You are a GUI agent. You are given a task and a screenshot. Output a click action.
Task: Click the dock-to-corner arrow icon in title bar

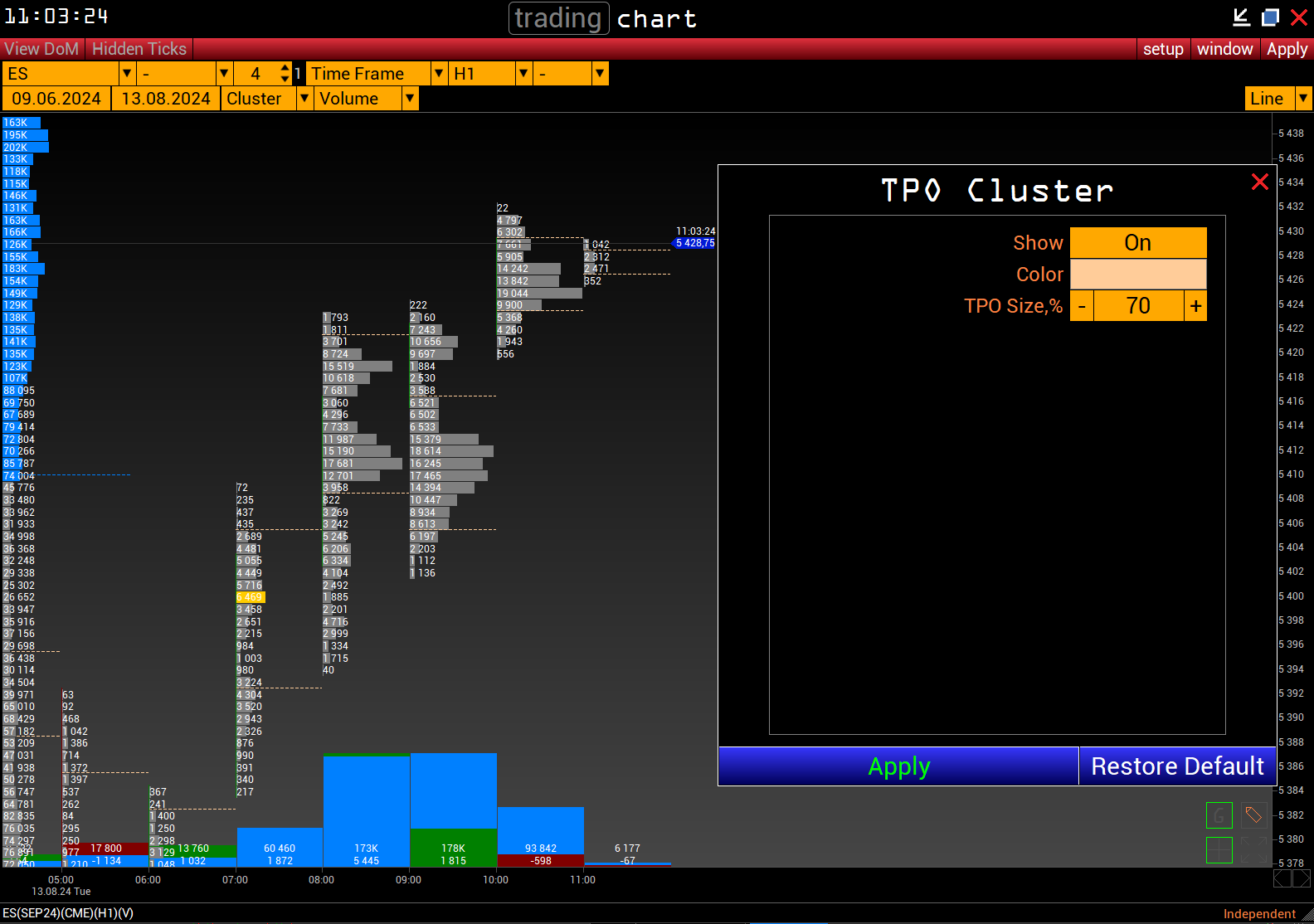click(x=1241, y=17)
